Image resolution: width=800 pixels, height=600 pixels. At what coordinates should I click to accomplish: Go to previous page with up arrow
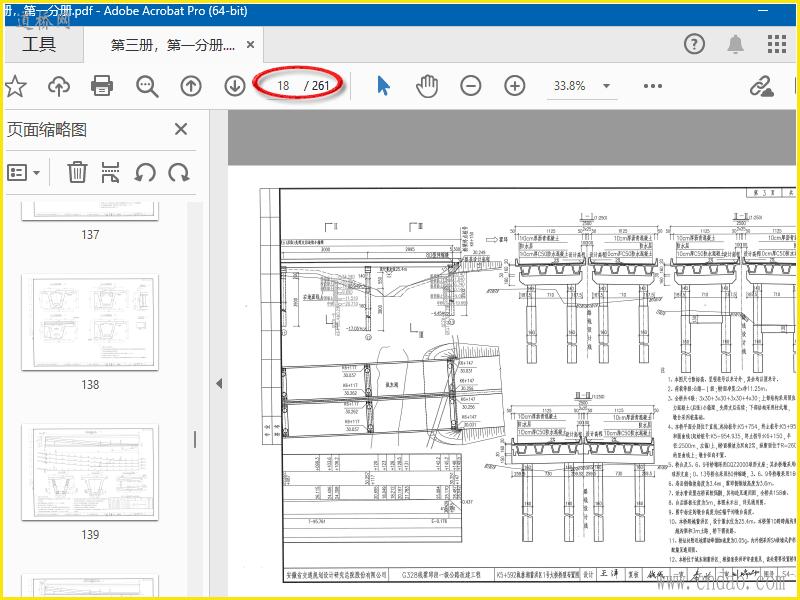(x=191, y=86)
